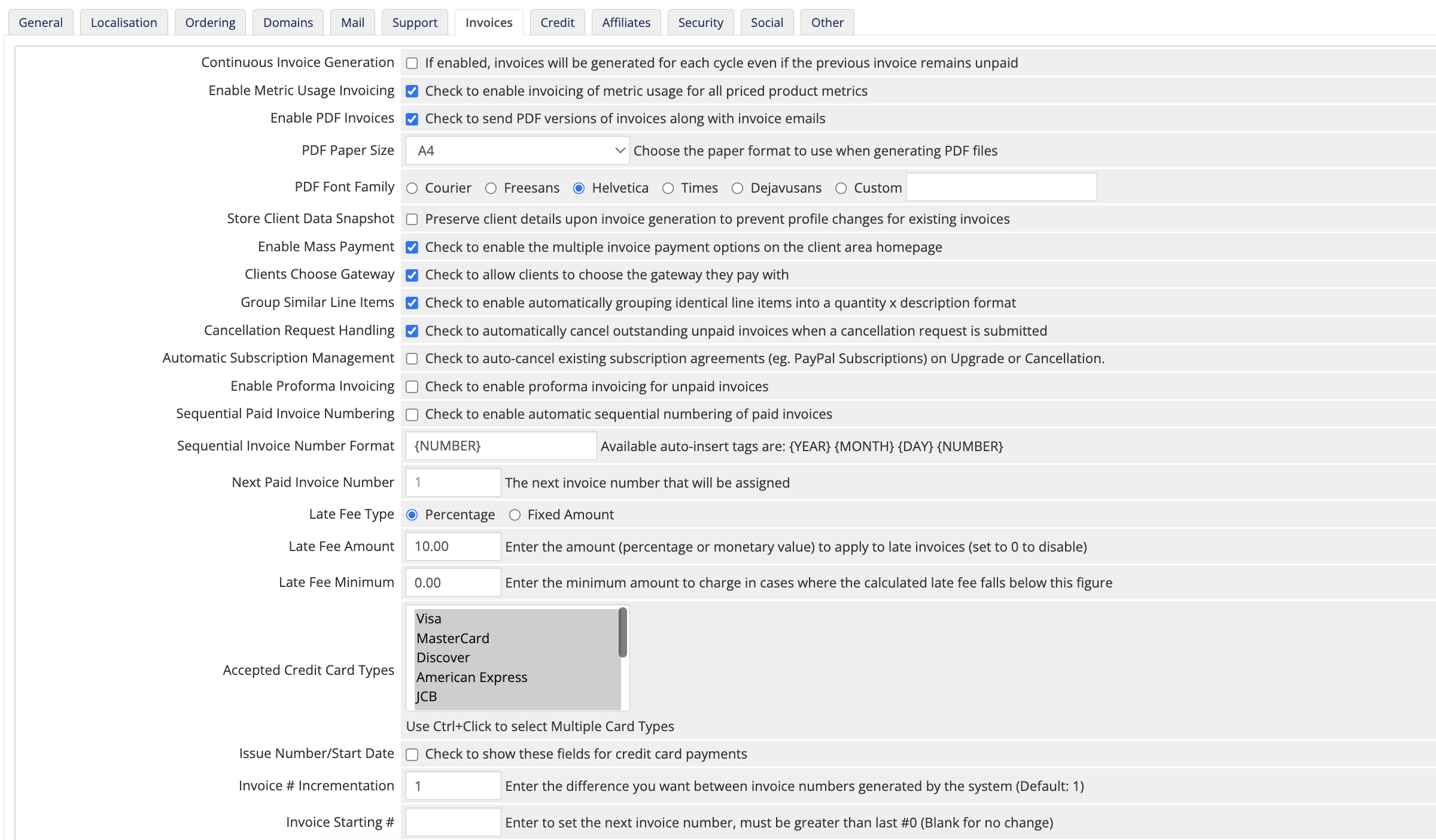Switch to the Security tab

click(x=701, y=22)
